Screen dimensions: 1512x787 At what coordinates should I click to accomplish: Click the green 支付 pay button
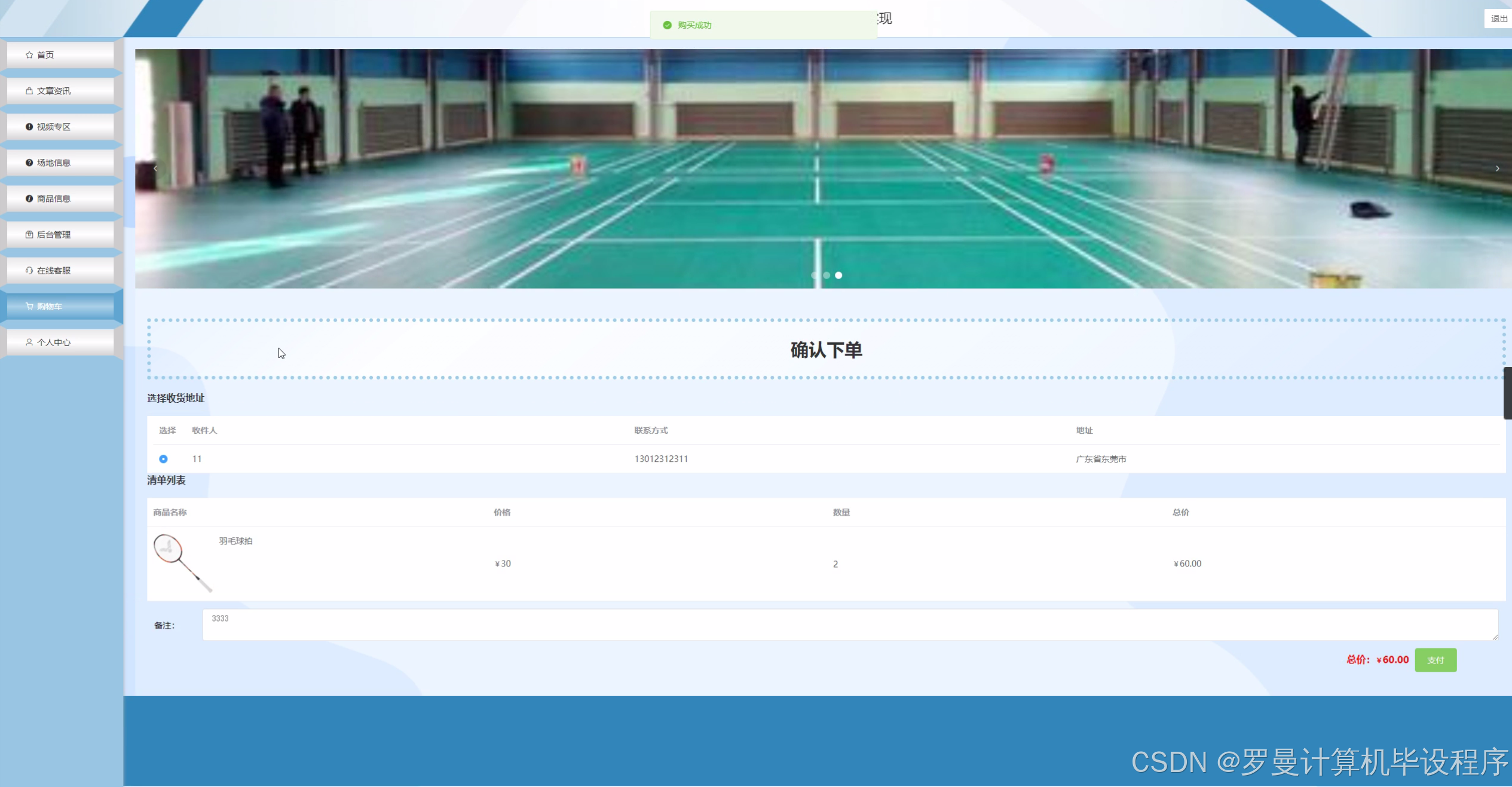pos(1436,660)
